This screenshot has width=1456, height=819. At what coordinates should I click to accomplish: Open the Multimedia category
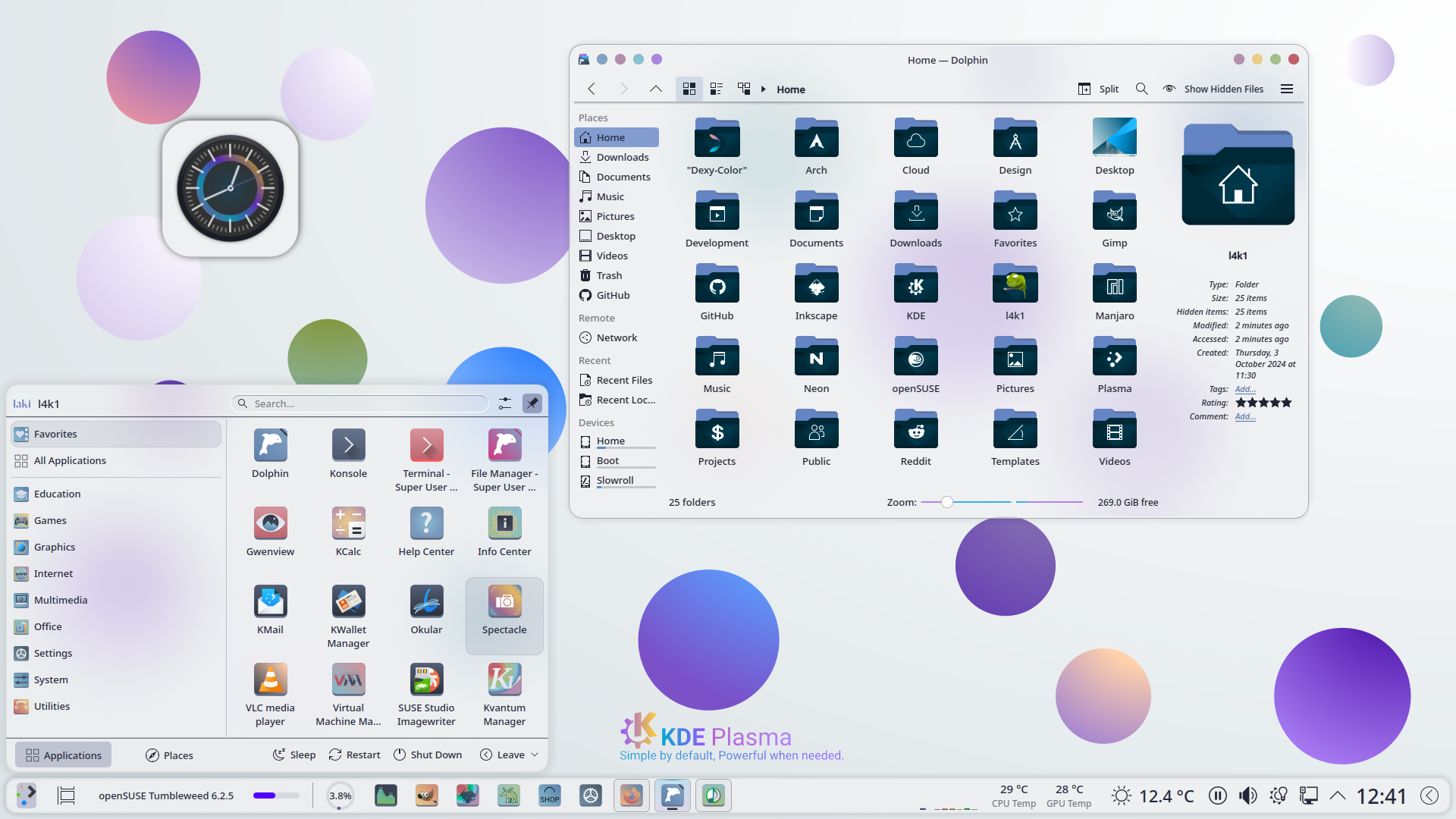116,600
